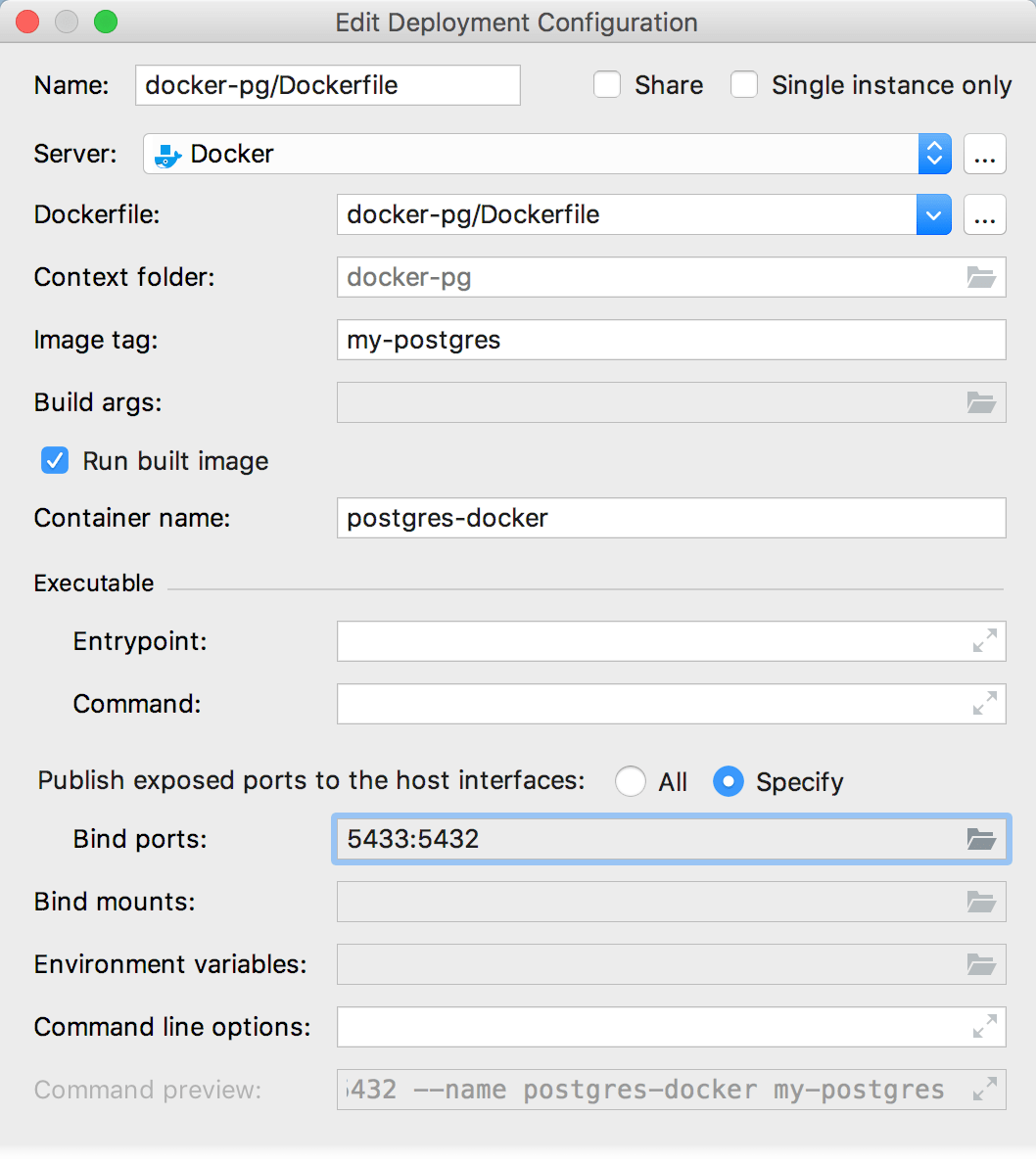Tick Single instance only checkbox
This screenshot has height=1163, width=1036.
743,84
